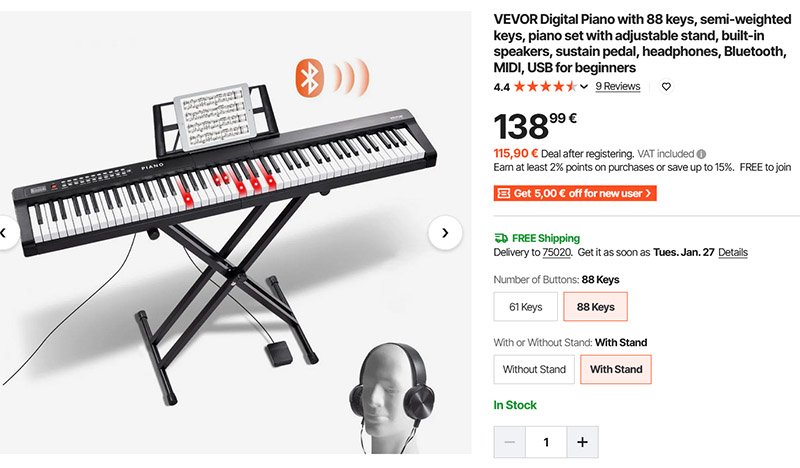Show previous product image arrow
800x468 pixels.
pyautogui.click(x=4, y=233)
